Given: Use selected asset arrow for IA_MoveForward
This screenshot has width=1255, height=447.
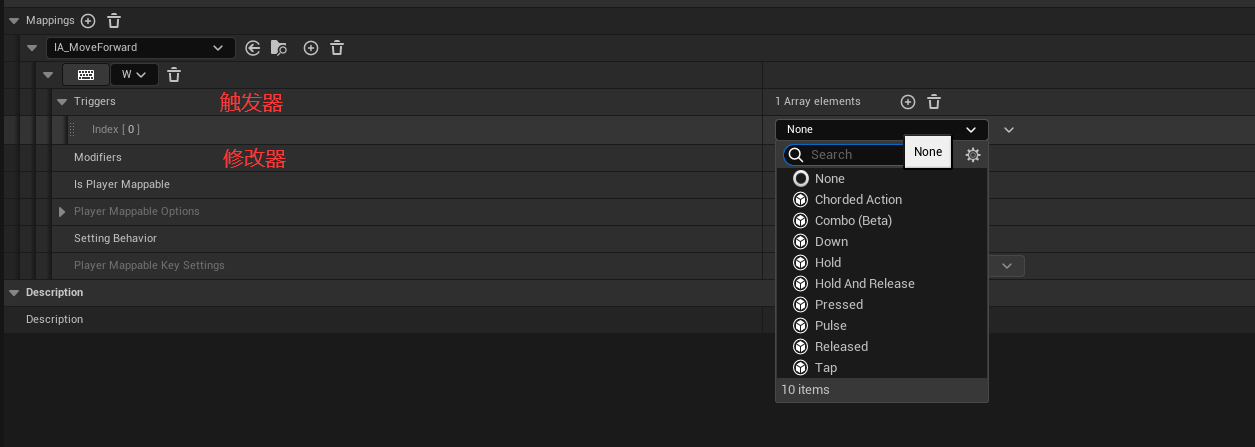Looking at the screenshot, I should point(252,47).
